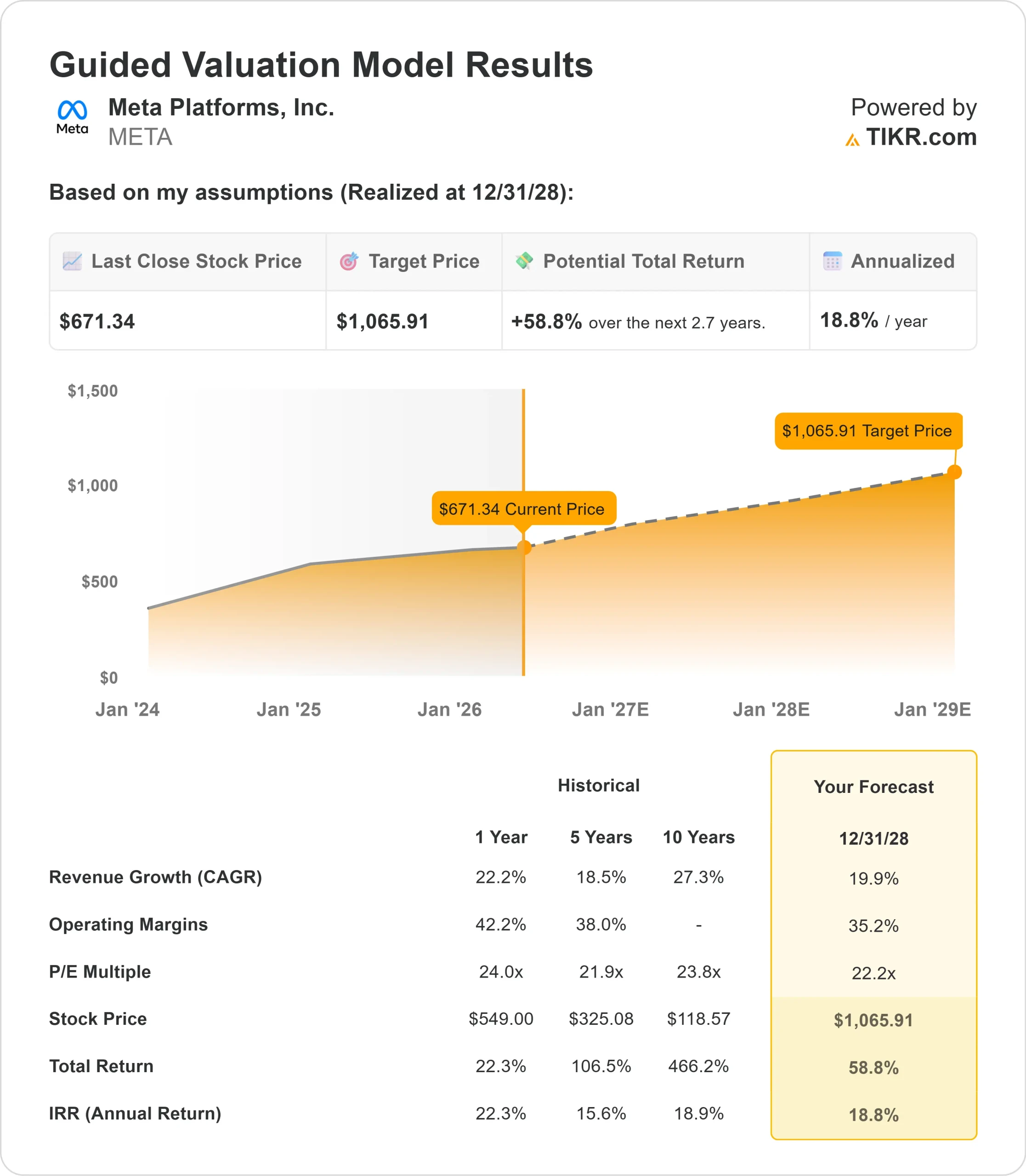Click the orange target price dot on chart
This screenshot has width=1026, height=1176.
point(954,472)
